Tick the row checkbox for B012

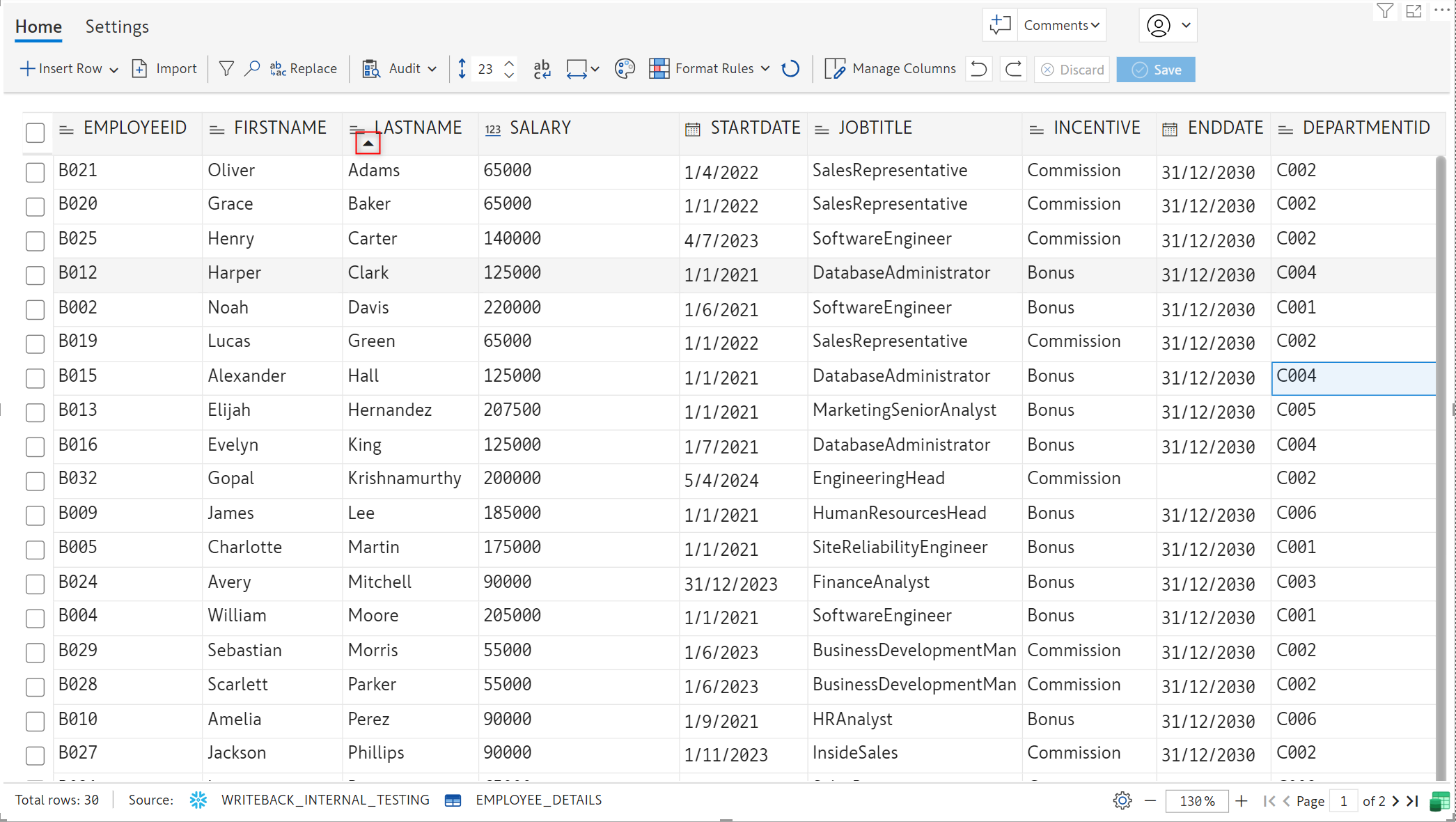35,275
